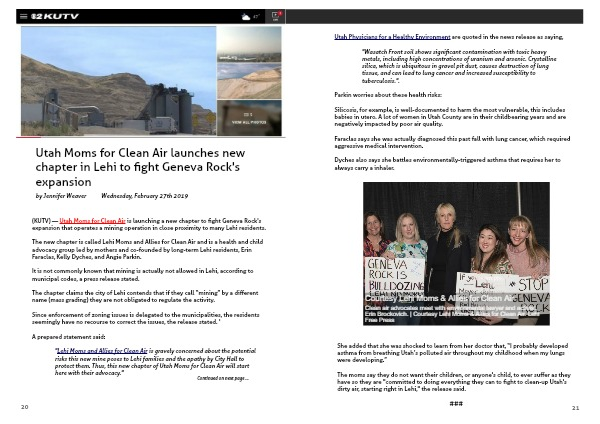Click the byline 'by Jennifer Weaver'
The height and width of the screenshot is (424, 600).
(x=61, y=196)
